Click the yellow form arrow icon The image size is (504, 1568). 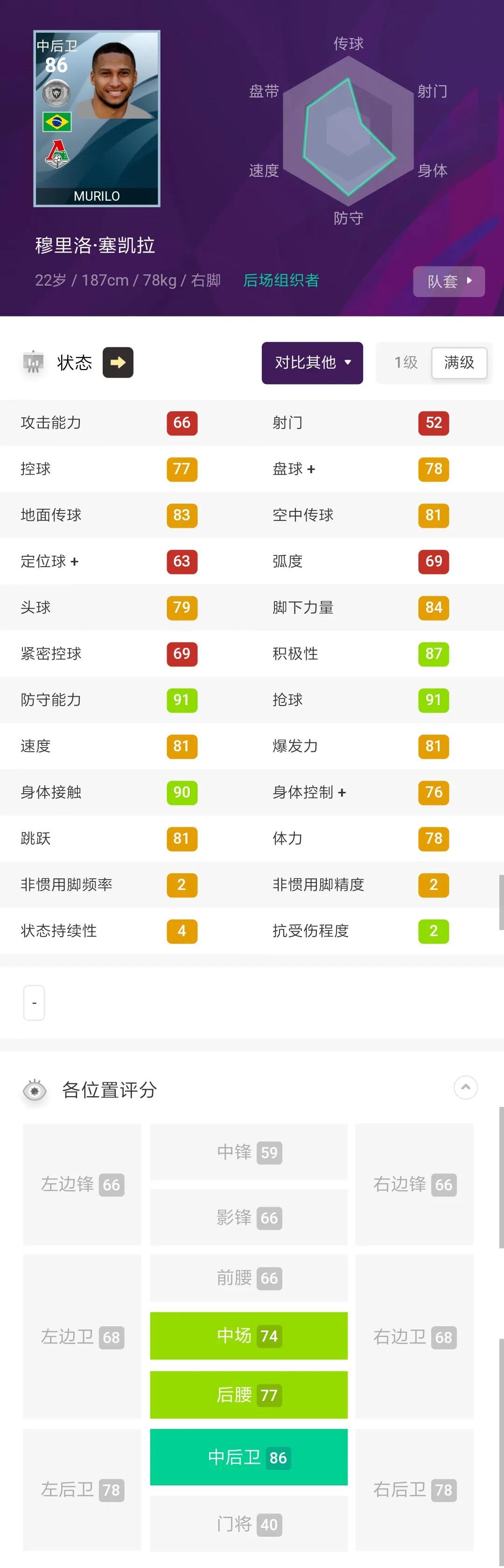(x=118, y=363)
